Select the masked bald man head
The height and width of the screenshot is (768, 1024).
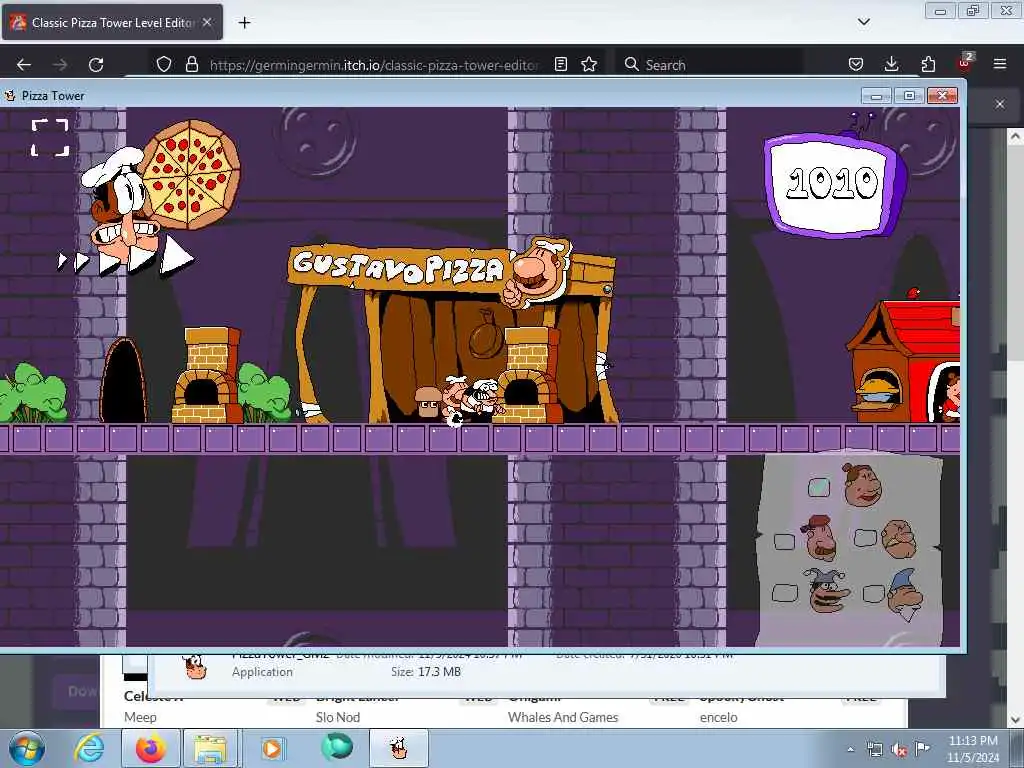[899, 539]
